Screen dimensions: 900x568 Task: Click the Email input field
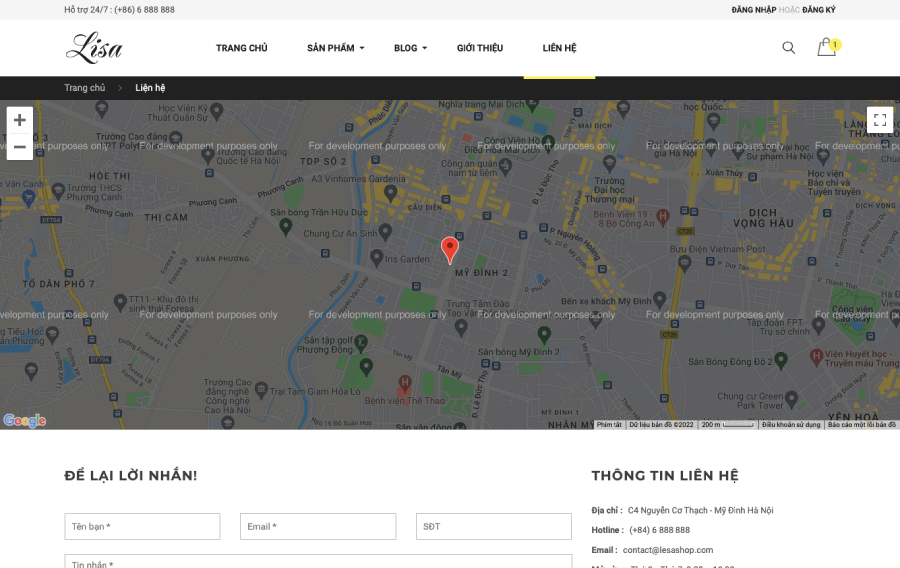318,527
